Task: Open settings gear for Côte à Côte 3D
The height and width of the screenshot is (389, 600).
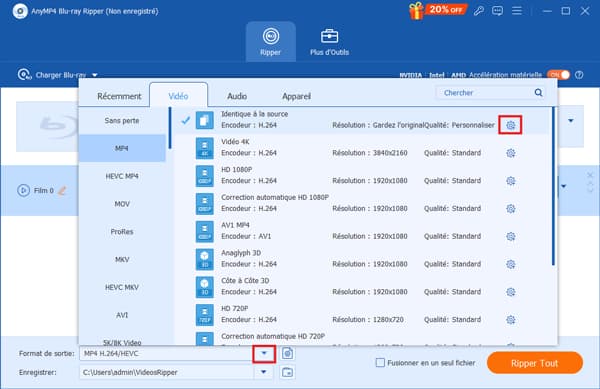Action: [x=510, y=292]
